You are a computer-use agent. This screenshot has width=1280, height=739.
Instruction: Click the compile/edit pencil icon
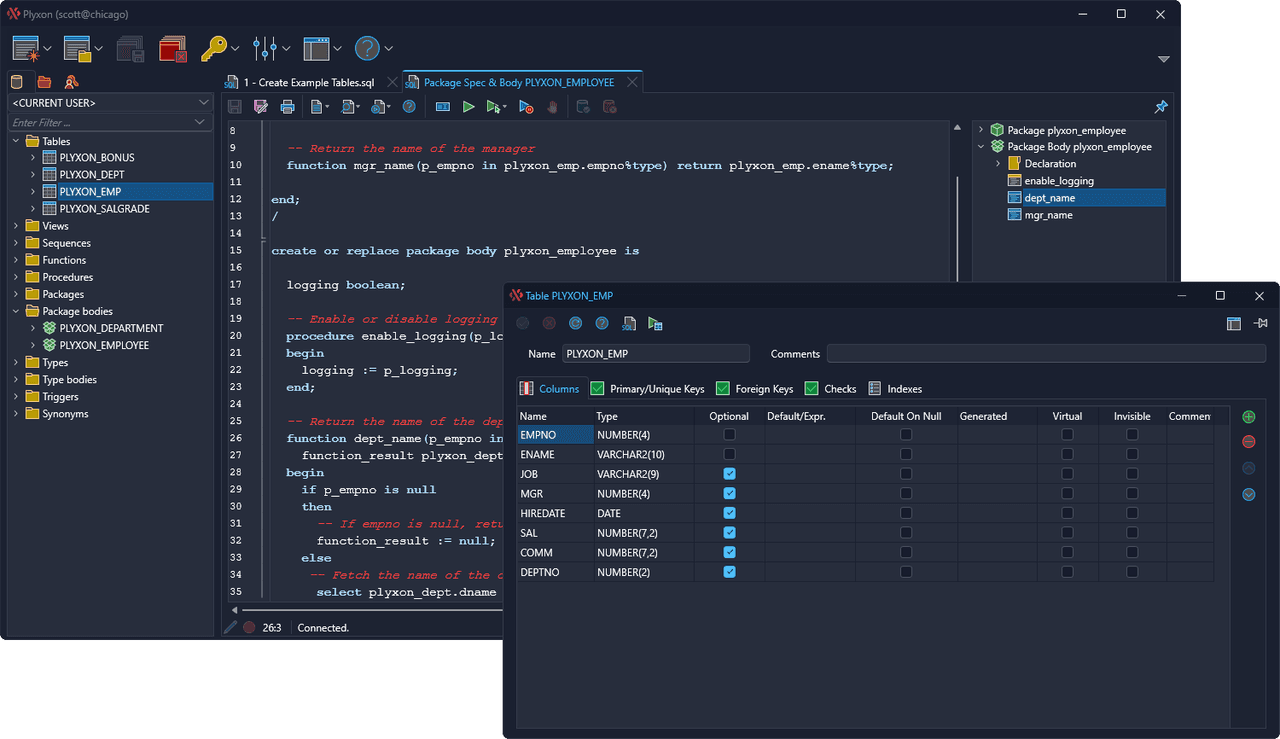261,107
